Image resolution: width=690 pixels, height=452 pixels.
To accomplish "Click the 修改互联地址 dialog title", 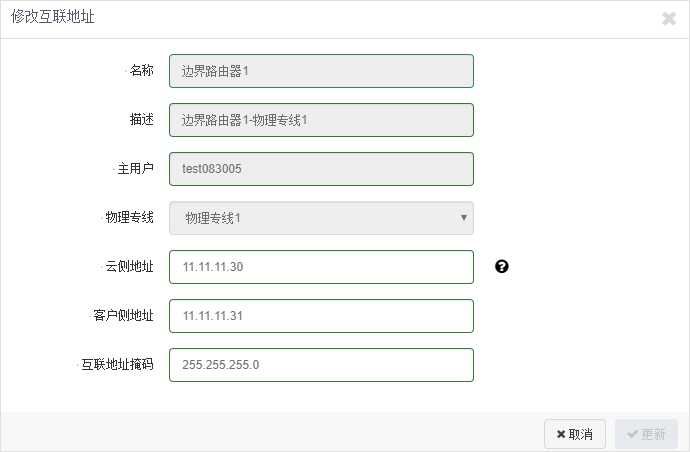I will point(53,17).
